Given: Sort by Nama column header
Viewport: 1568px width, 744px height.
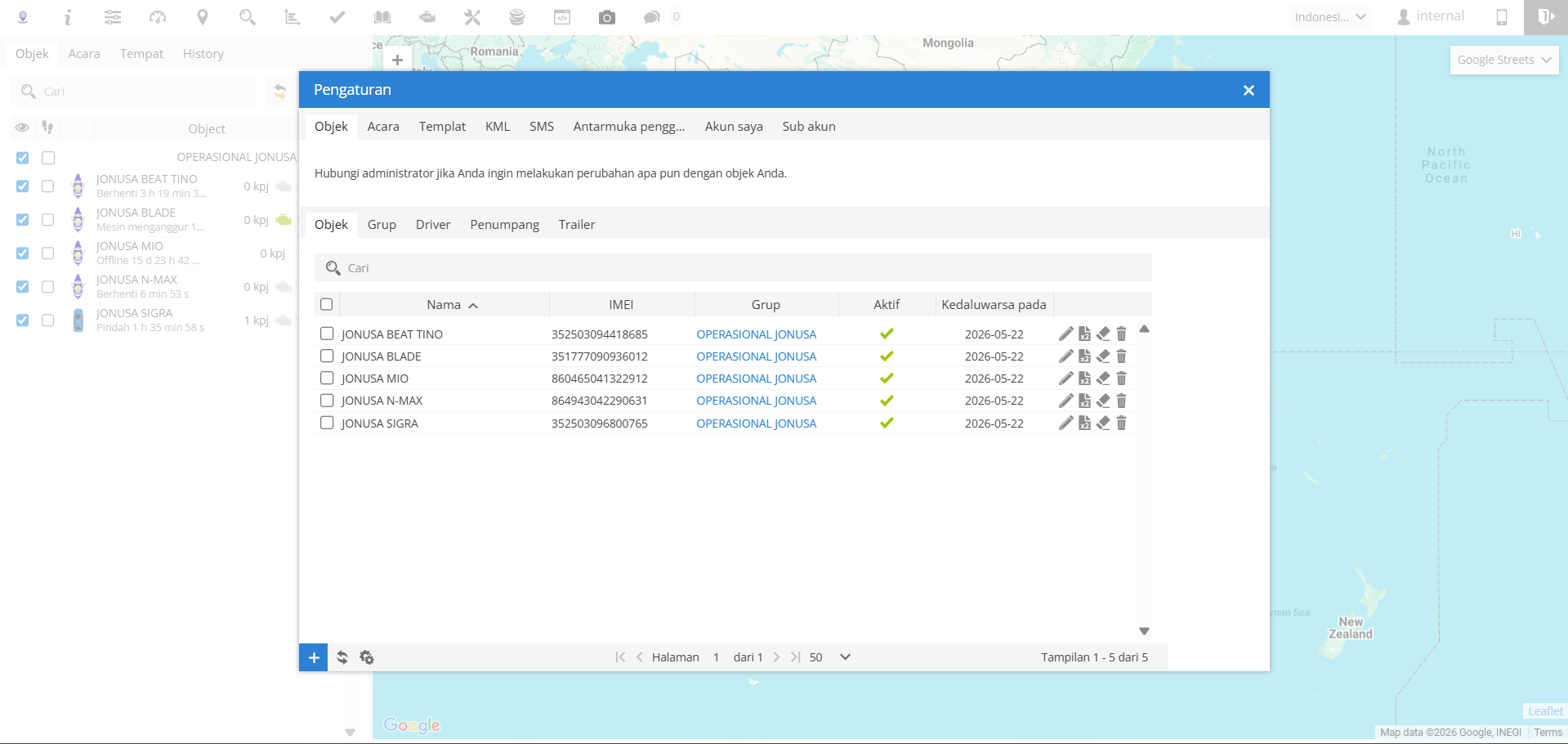Looking at the screenshot, I should 444,305.
